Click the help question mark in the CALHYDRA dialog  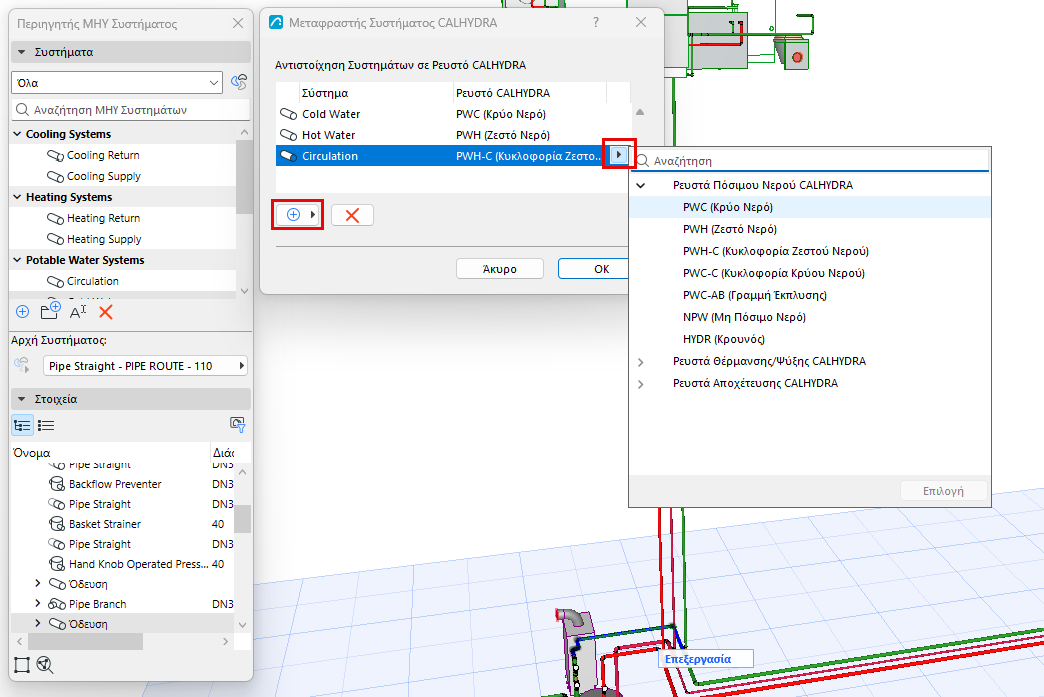tap(596, 23)
